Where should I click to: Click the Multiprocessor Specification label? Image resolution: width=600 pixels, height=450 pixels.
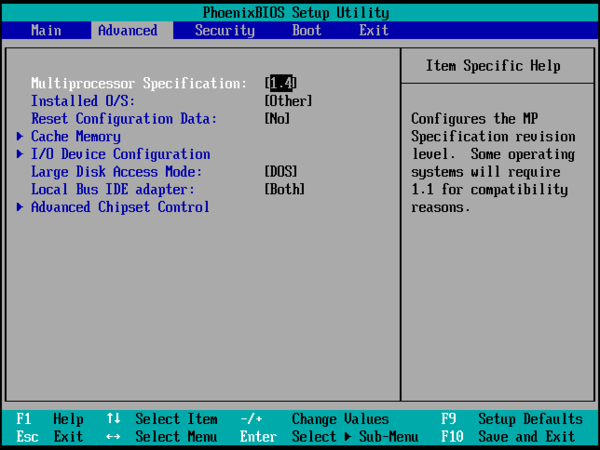pos(138,83)
